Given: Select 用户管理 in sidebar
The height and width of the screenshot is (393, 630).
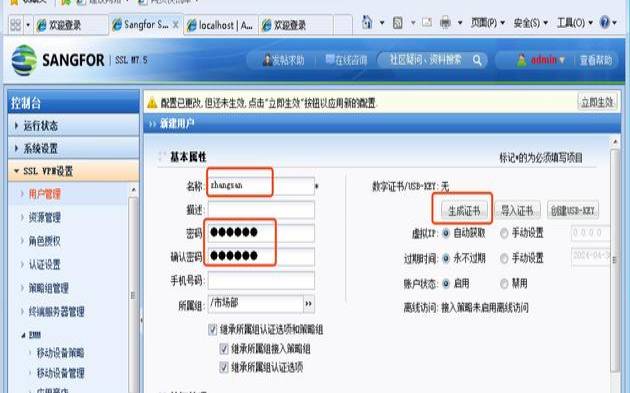Looking at the screenshot, I should [x=45, y=194].
